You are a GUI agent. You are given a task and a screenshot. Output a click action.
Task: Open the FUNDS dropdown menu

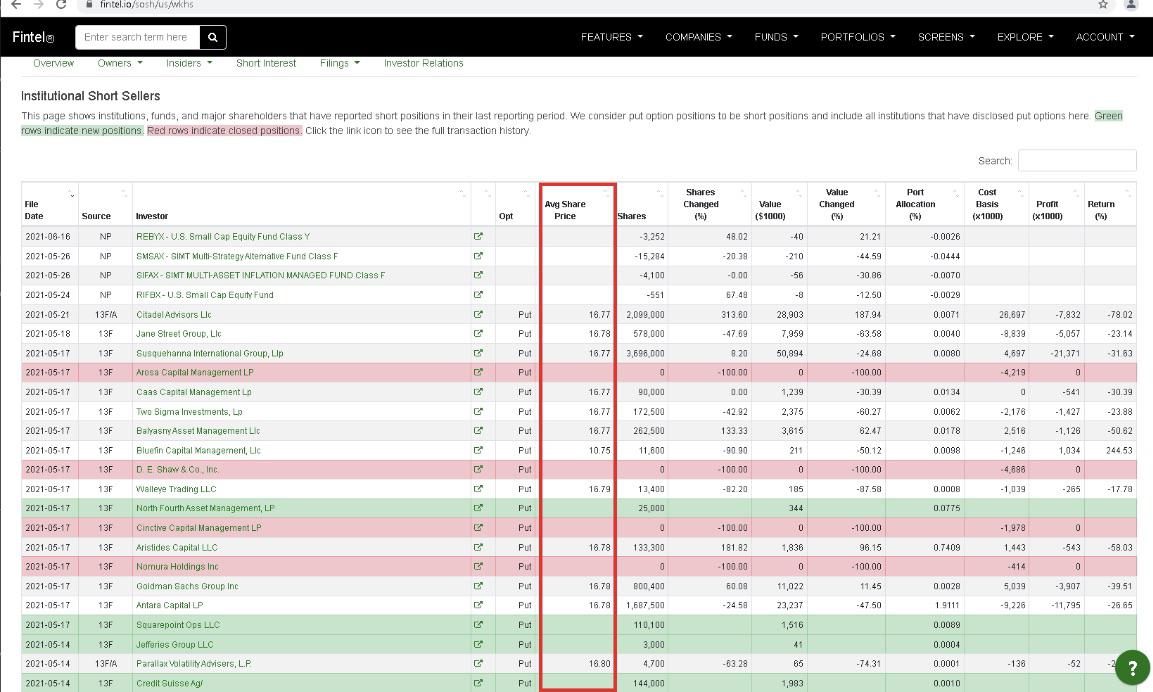coord(775,37)
